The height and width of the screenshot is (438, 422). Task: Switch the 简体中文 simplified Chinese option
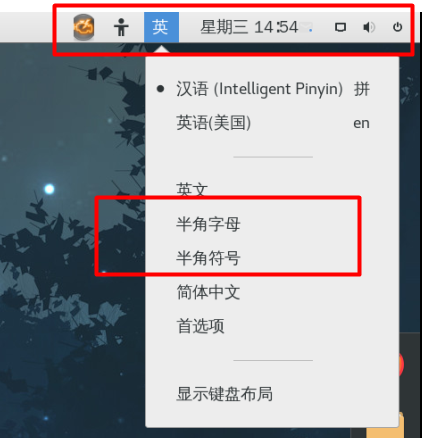pyautogui.click(x=208, y=292)
